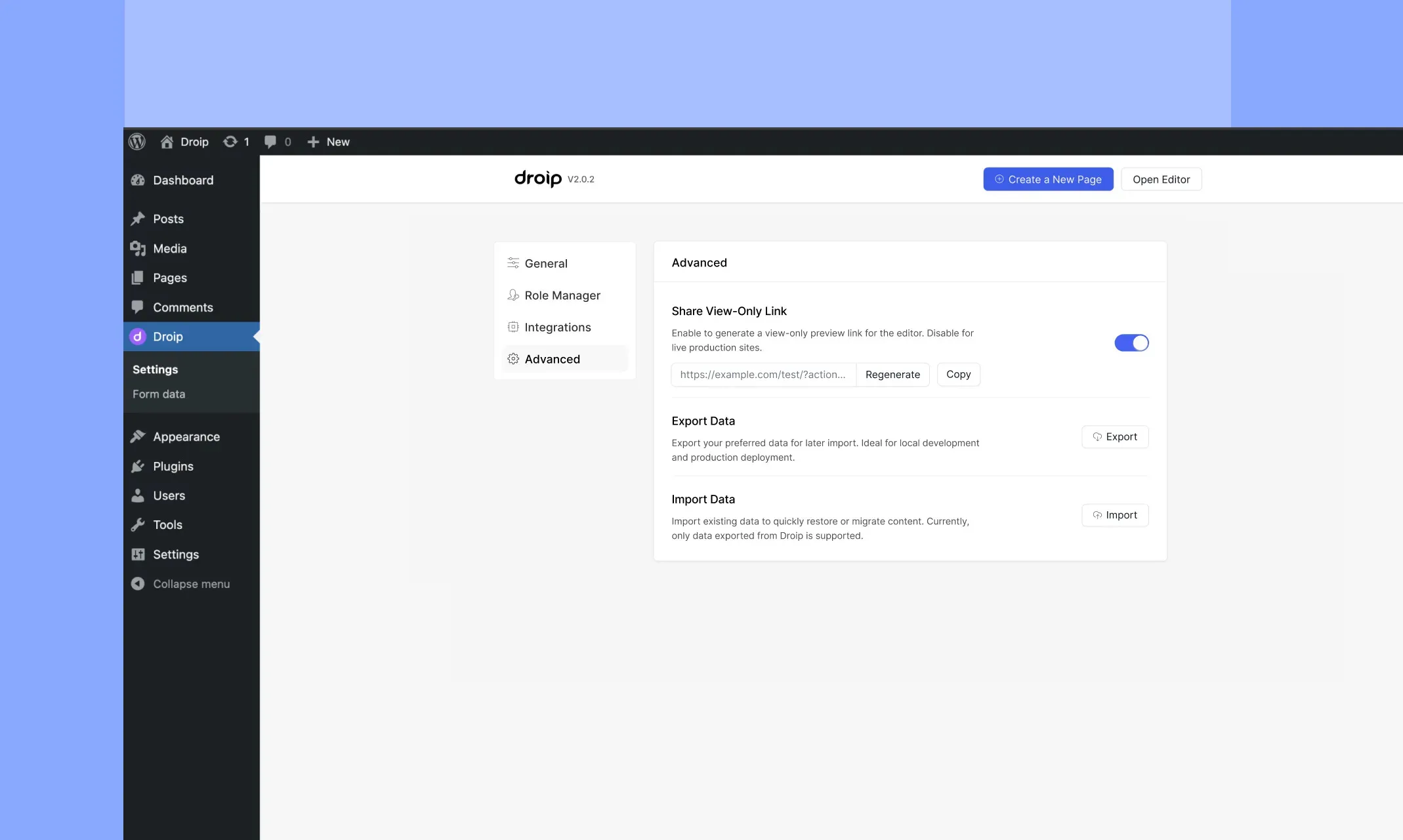Copy the view-only link

click(x=958, y=374)
